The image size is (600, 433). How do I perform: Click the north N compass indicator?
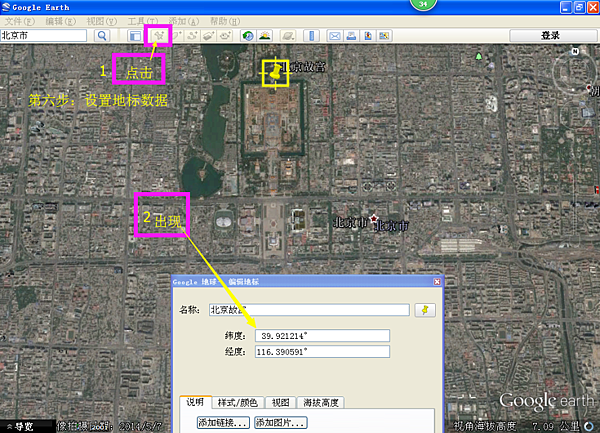[x=575, y=51]
